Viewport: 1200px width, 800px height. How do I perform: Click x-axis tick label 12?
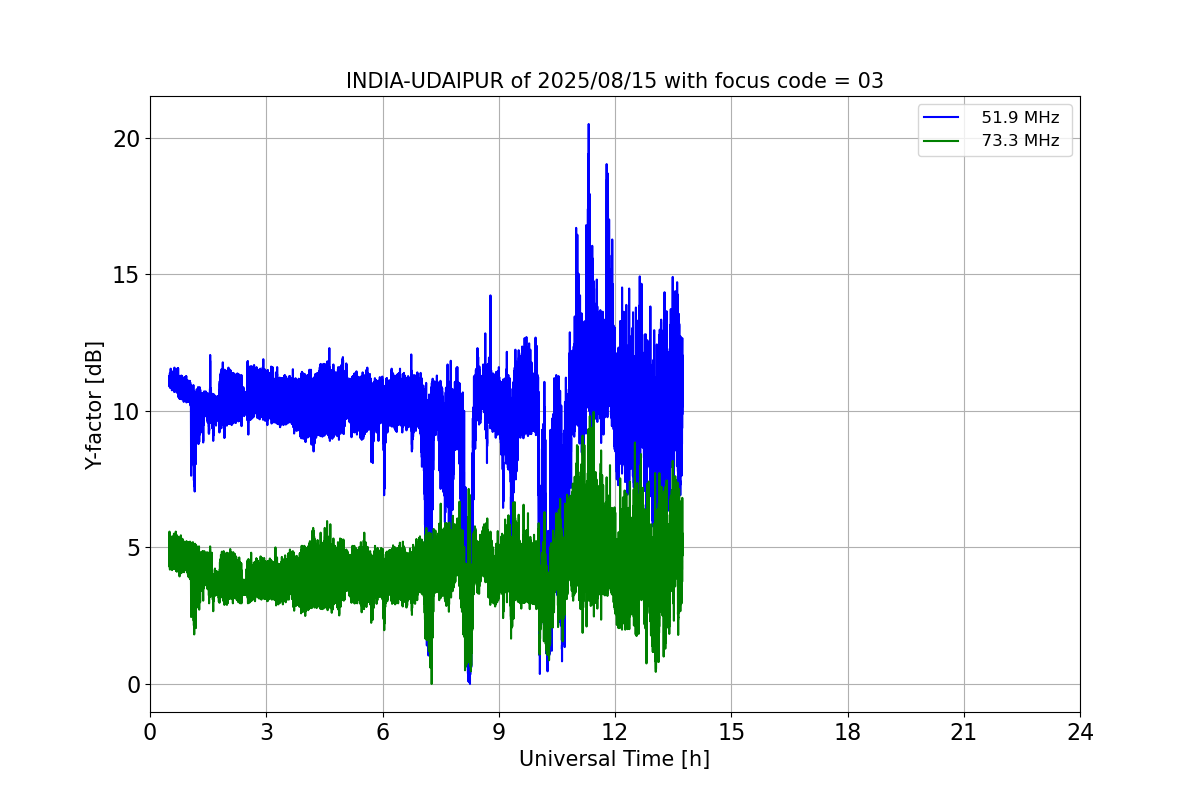[615, 732]
